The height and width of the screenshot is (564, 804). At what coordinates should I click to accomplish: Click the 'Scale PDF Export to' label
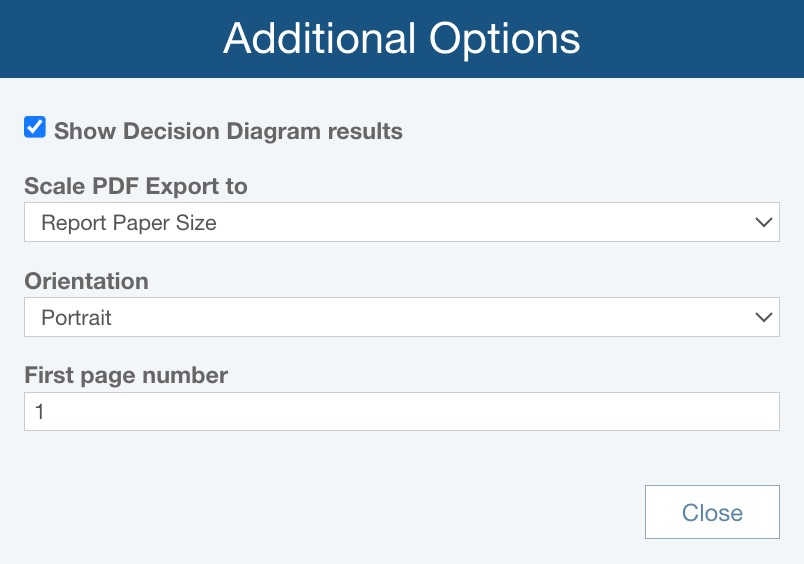tap(136, 186)
